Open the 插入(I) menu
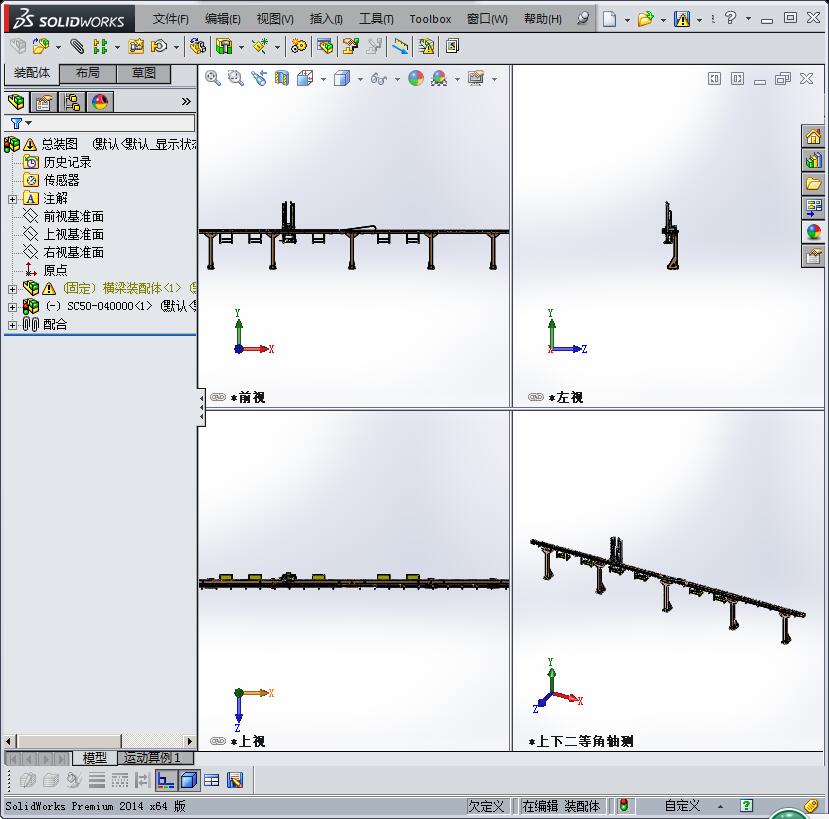This screenshot has height=819, width=829. [326, 19]
